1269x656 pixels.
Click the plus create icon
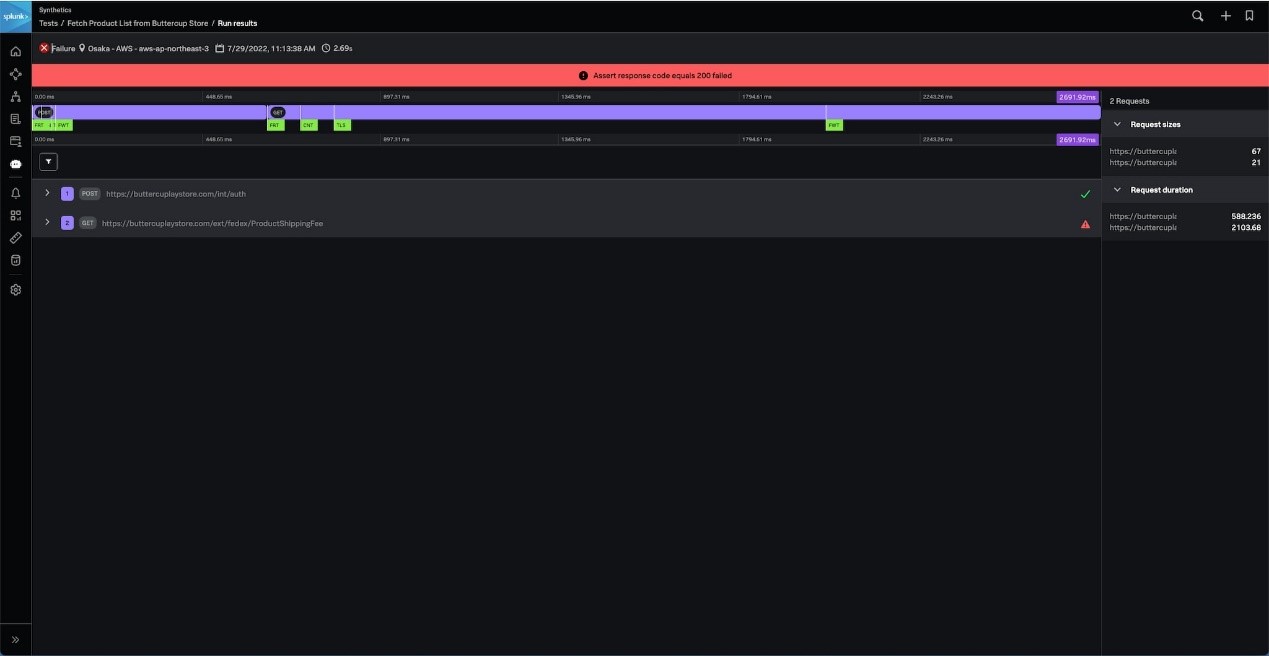point(1225,16)
